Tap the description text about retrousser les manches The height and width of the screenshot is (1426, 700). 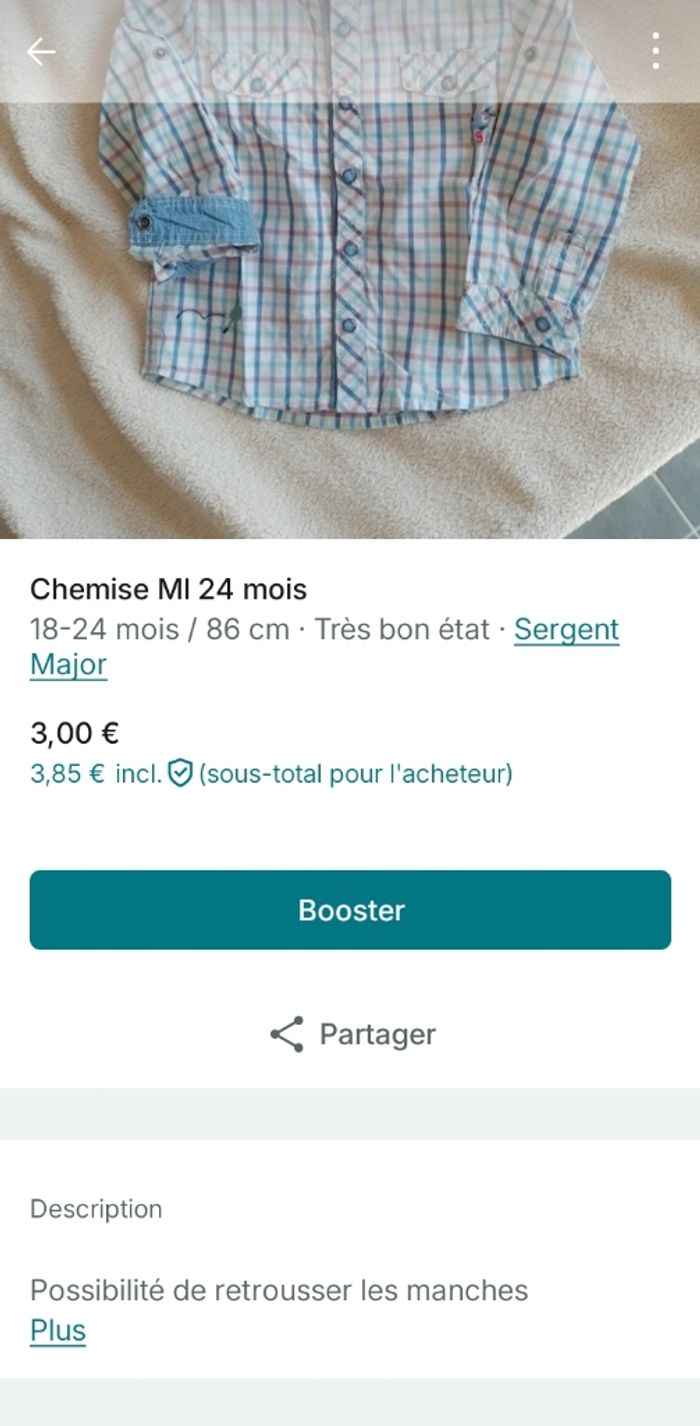click(x=279, y=1290)
